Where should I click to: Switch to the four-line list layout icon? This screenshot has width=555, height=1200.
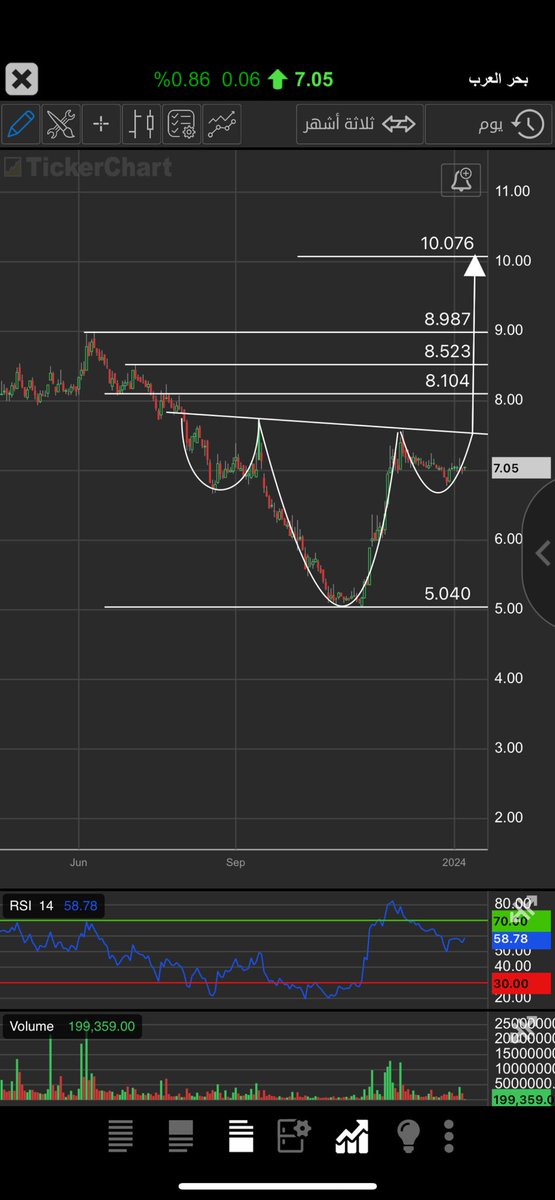pos(120,1136)
